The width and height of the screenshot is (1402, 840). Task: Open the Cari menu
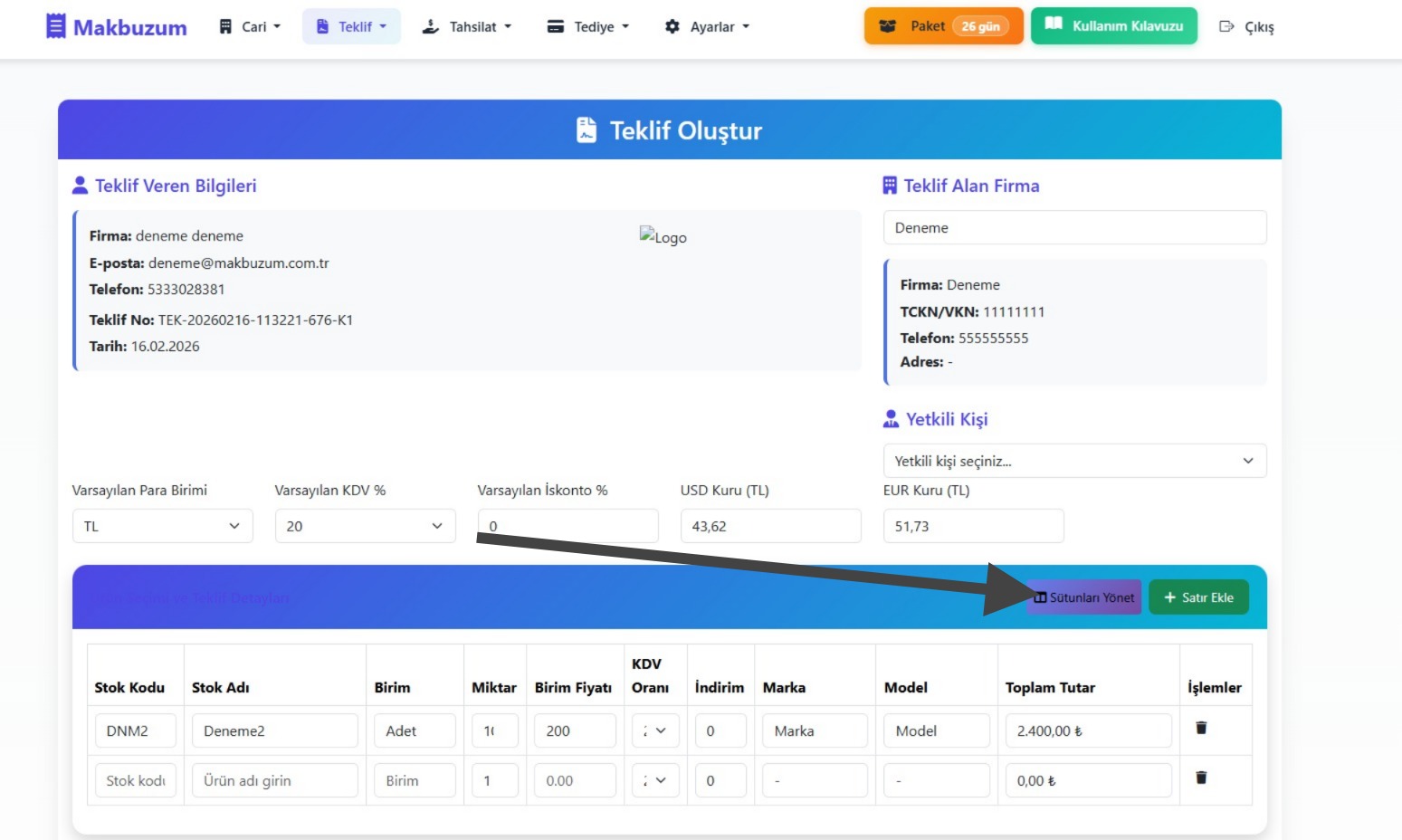[x=250, y=27]
